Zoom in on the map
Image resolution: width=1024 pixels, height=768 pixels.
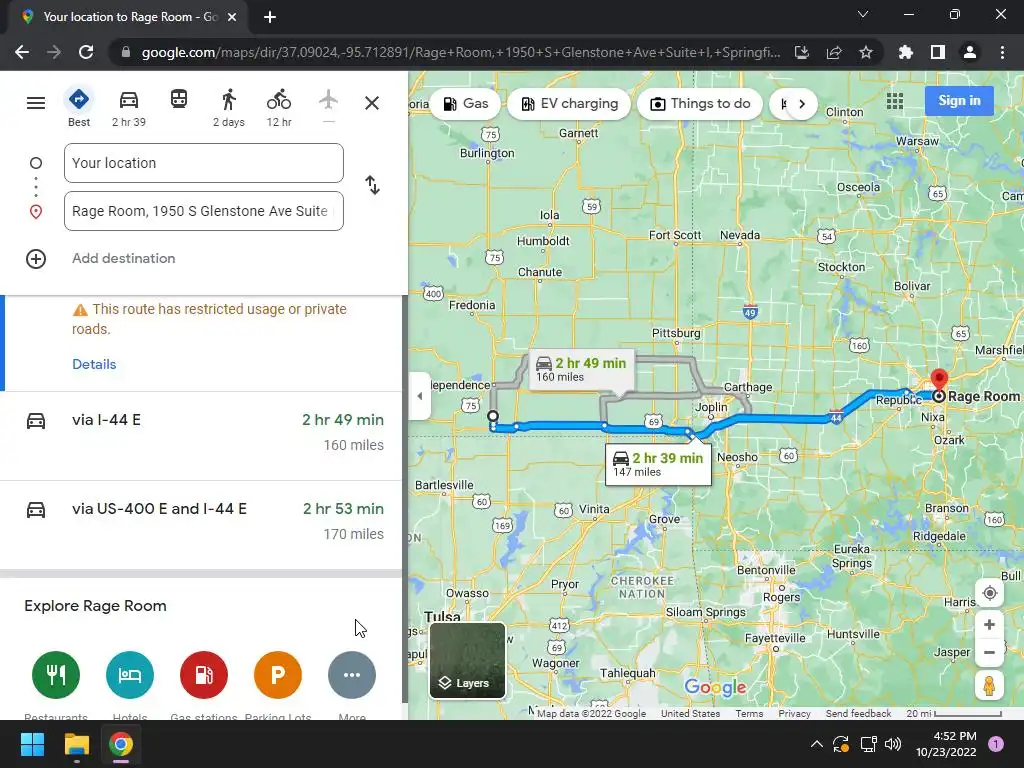[989, 624]
